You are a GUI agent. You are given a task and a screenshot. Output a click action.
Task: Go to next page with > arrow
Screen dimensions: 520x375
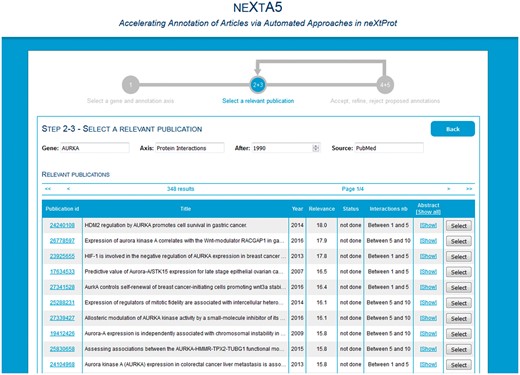[x=449, y=189]
